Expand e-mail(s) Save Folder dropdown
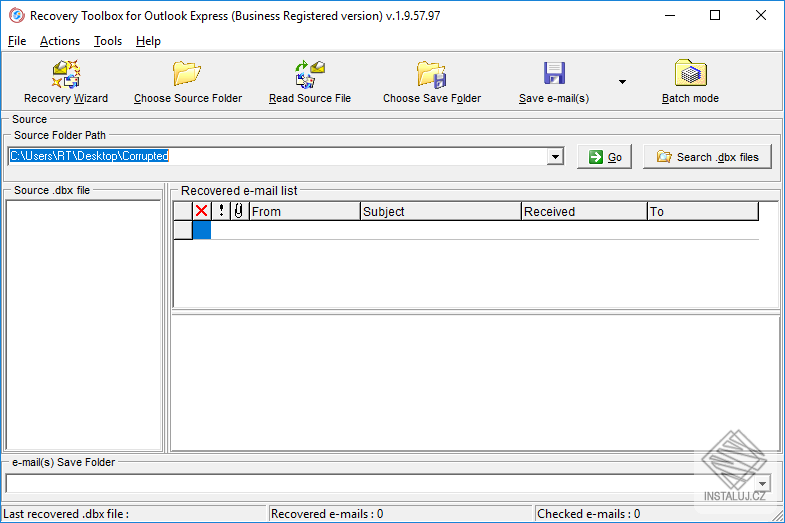Screen dimensions: 785x523 [x=762, y=483]
